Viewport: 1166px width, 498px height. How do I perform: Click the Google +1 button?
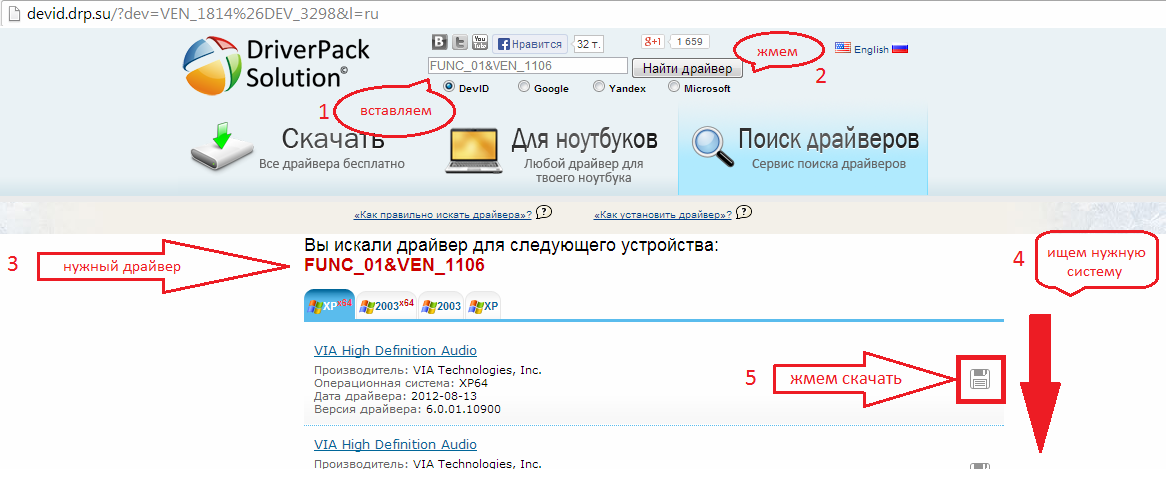coord(652,41)
